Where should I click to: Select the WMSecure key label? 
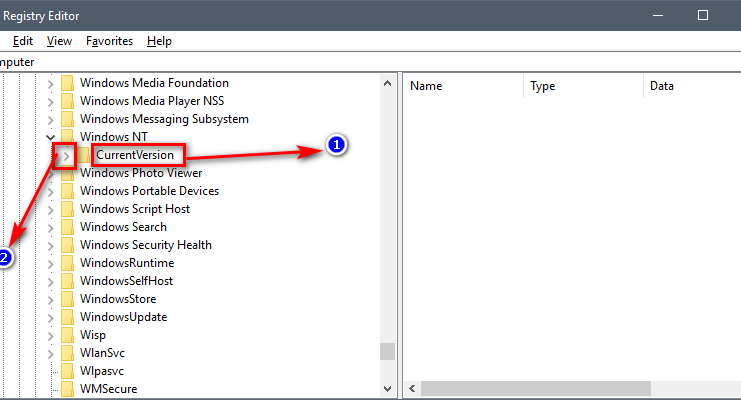point(109,389)
